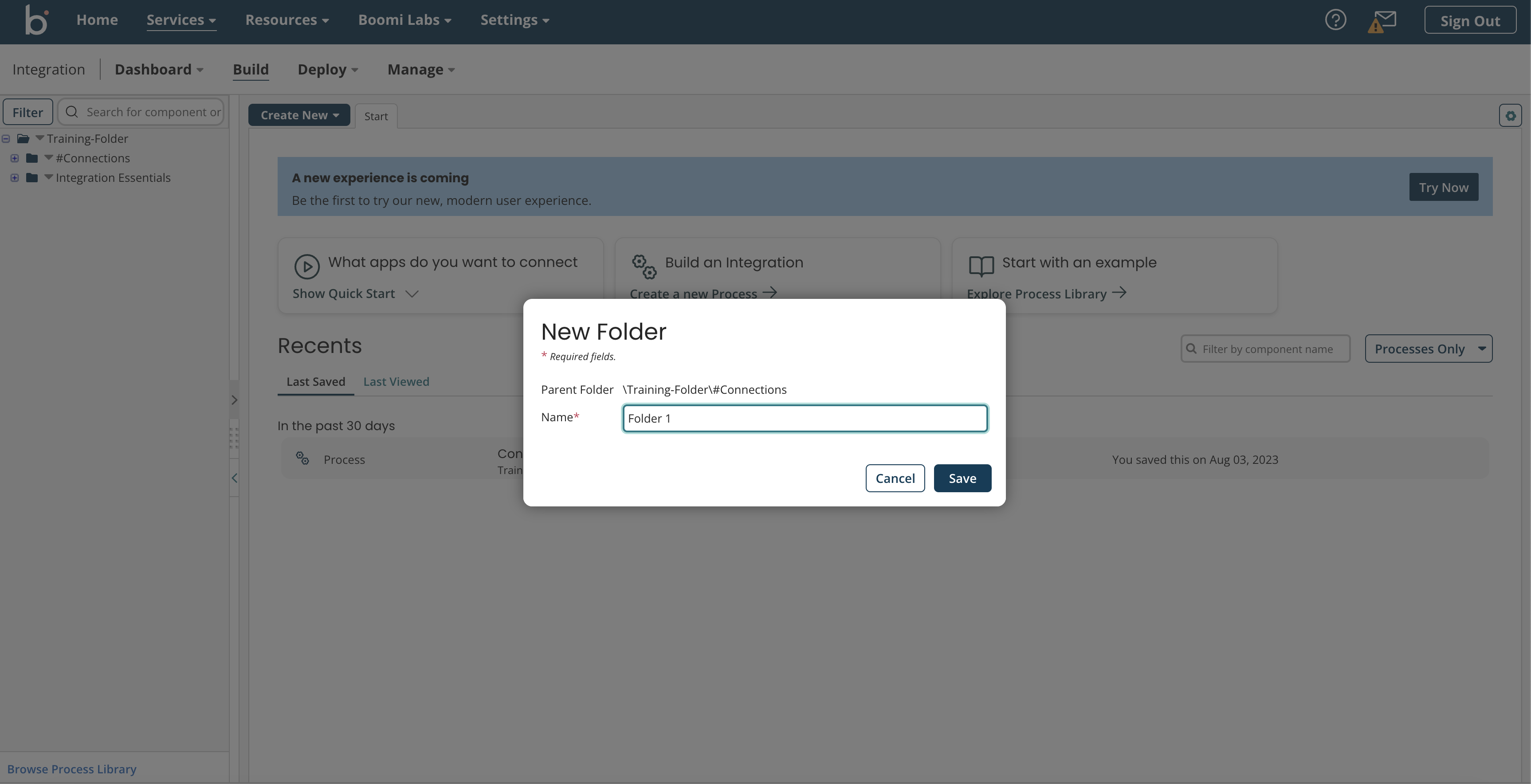Click Try Now for the new experience
This screenshot has height=784, width=1531.
click(1444, 187)
